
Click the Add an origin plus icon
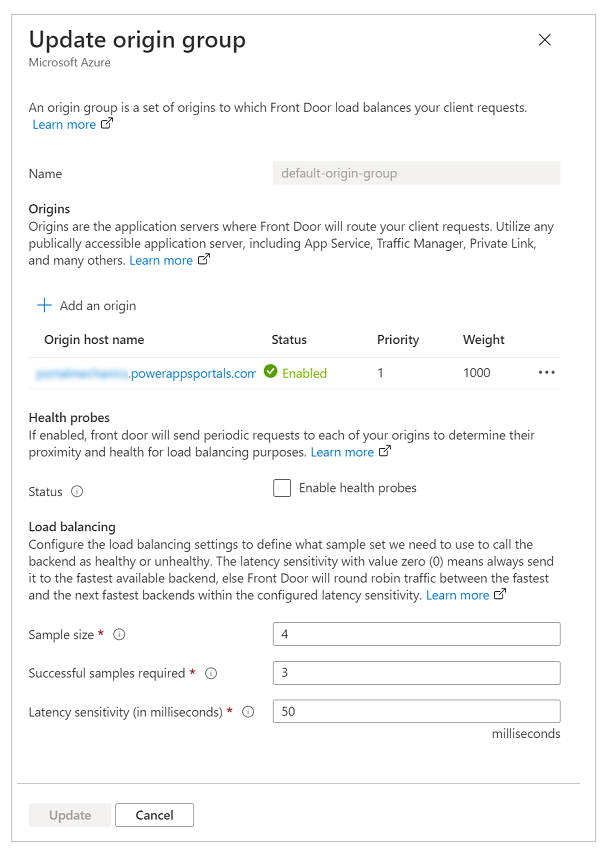pyautogui.click(x=44, y=305)
